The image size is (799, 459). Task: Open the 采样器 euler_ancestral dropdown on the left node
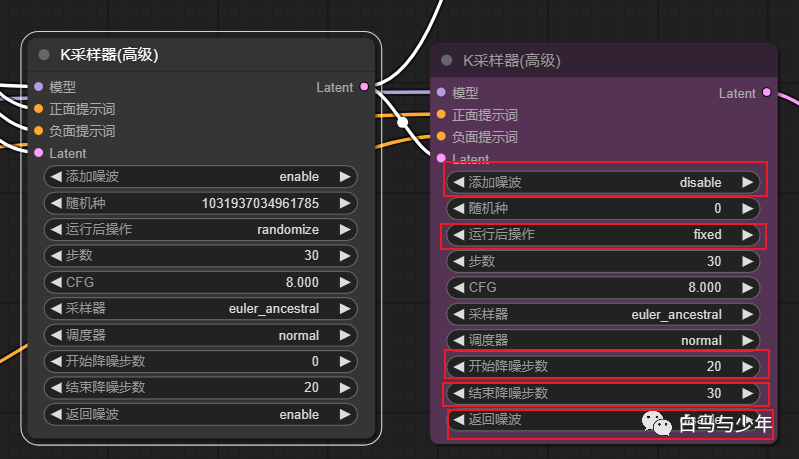point(200,309)
